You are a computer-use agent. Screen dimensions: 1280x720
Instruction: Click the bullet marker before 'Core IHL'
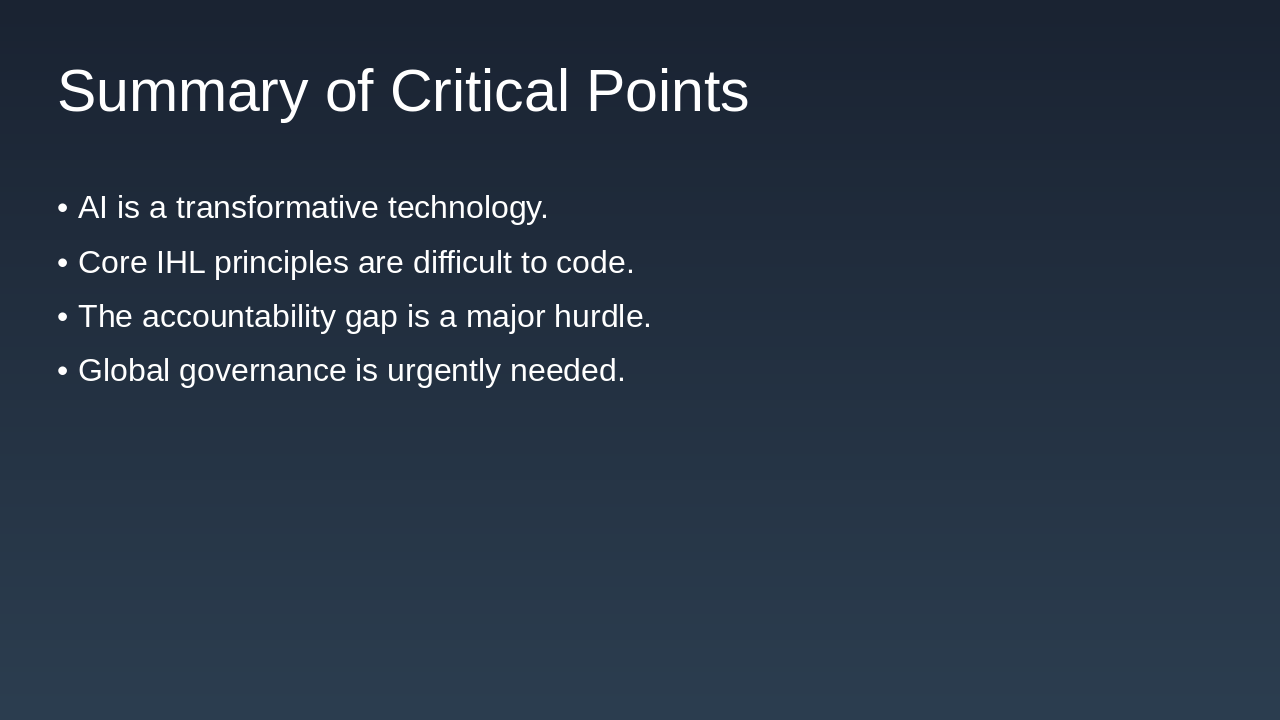point(62,263)
